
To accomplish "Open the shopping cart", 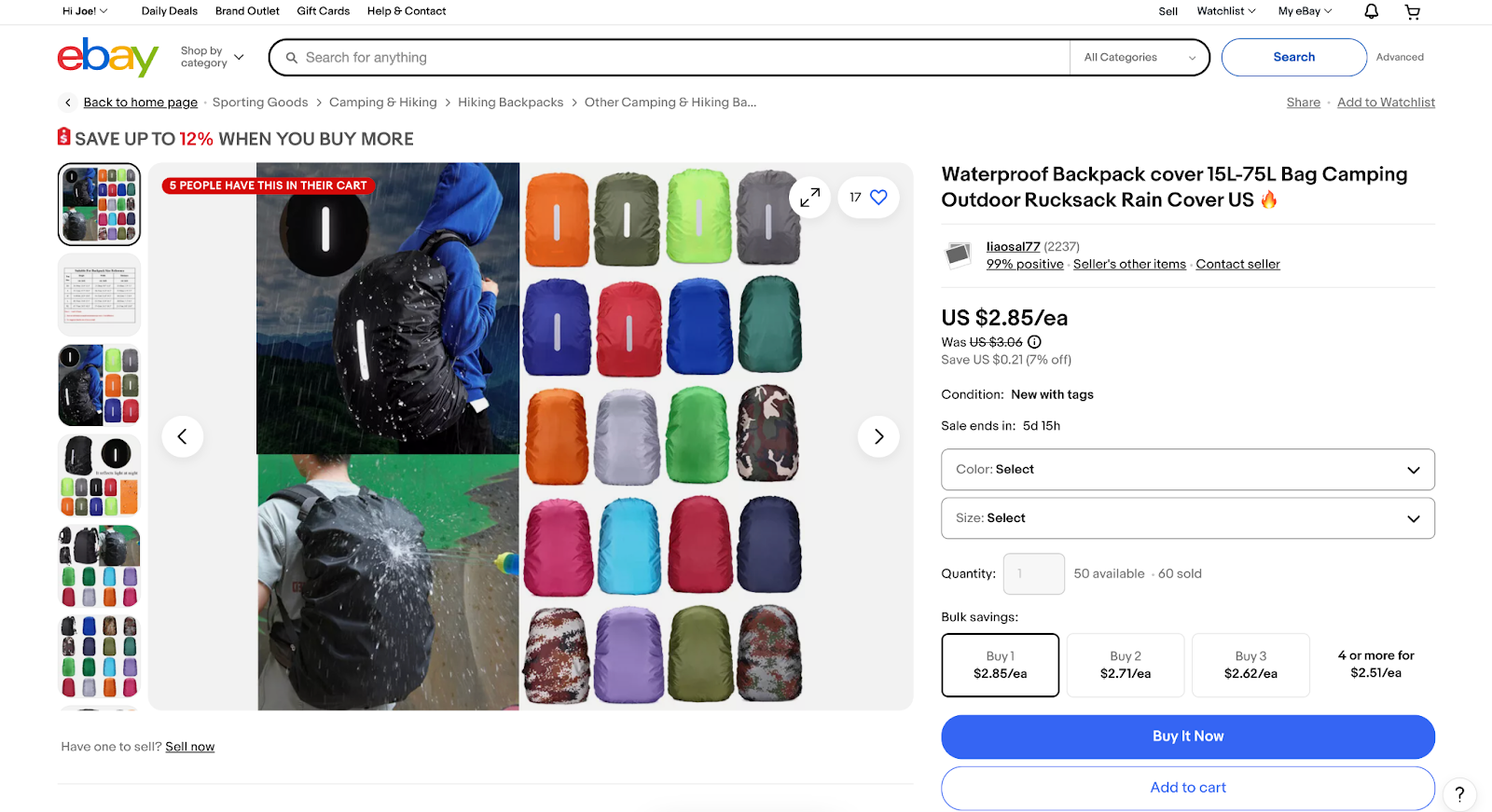I will (1412, 11).
